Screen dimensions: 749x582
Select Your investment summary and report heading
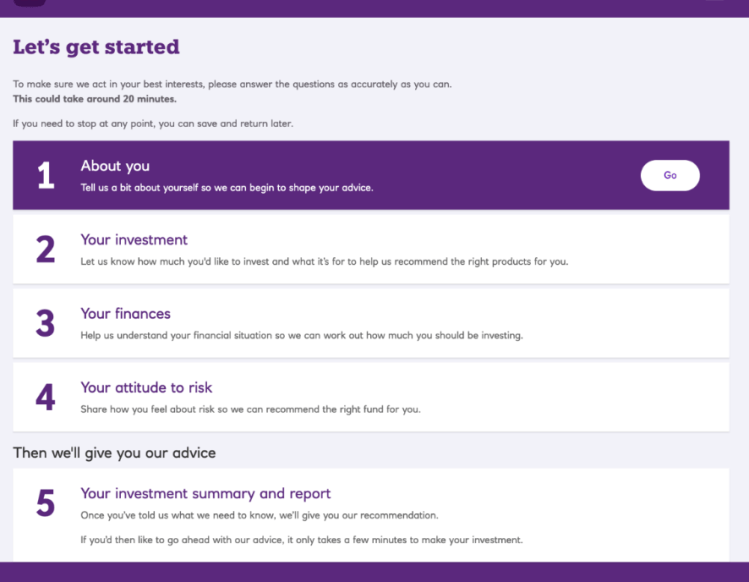pyautogui.click(x=205, y=493)
